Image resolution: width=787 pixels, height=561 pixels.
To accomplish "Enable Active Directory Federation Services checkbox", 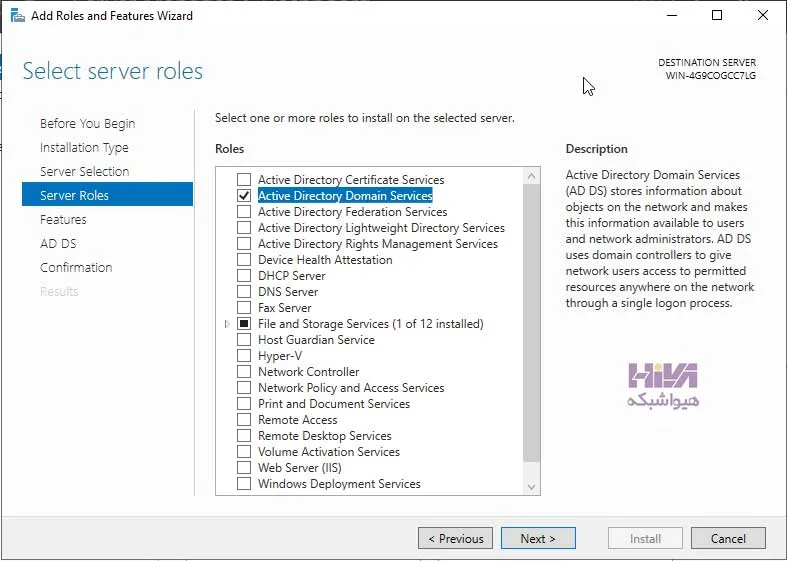I will (244, 212).
